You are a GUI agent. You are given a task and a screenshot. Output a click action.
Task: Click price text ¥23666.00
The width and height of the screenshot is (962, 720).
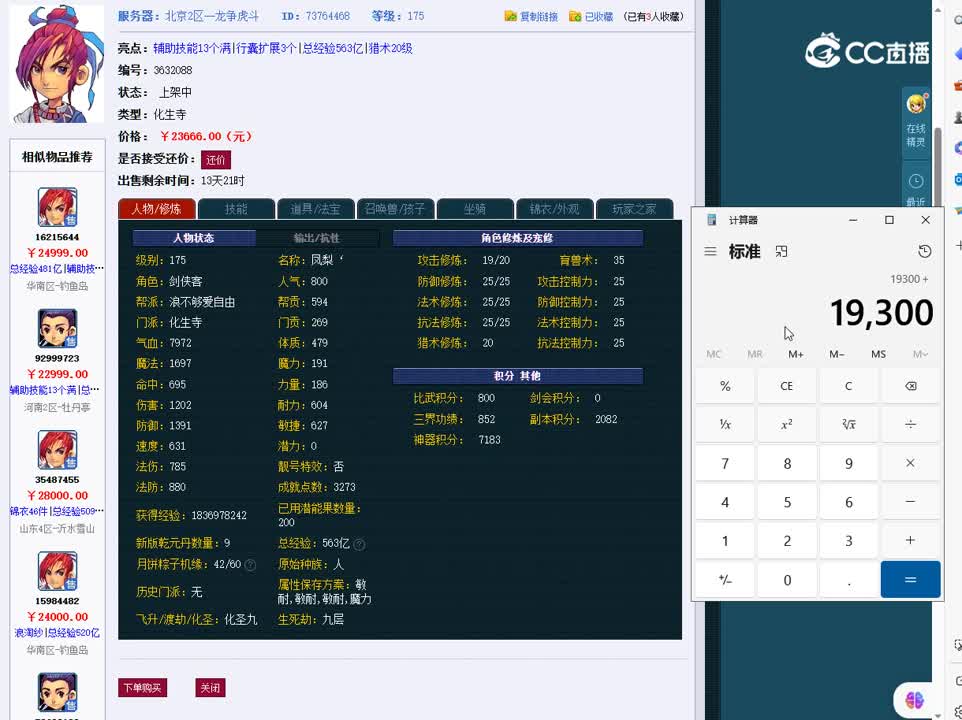coord(206,137)
